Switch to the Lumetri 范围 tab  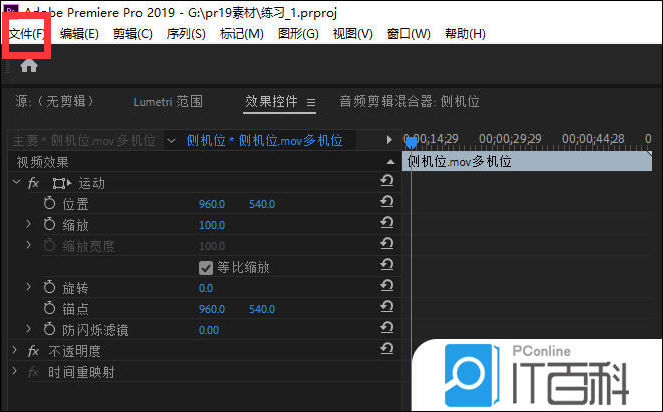[168, 101]
